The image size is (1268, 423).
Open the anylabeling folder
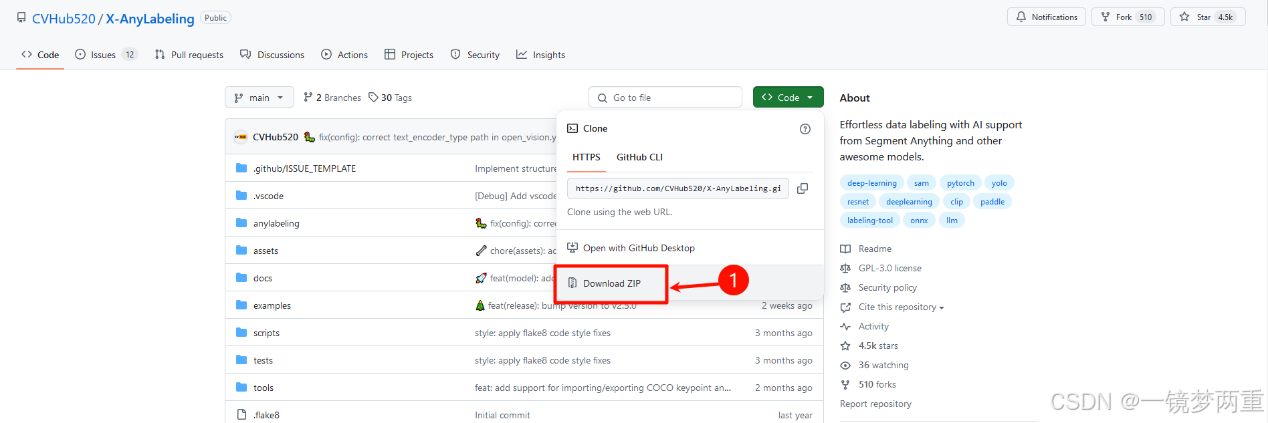click(276, 224)
